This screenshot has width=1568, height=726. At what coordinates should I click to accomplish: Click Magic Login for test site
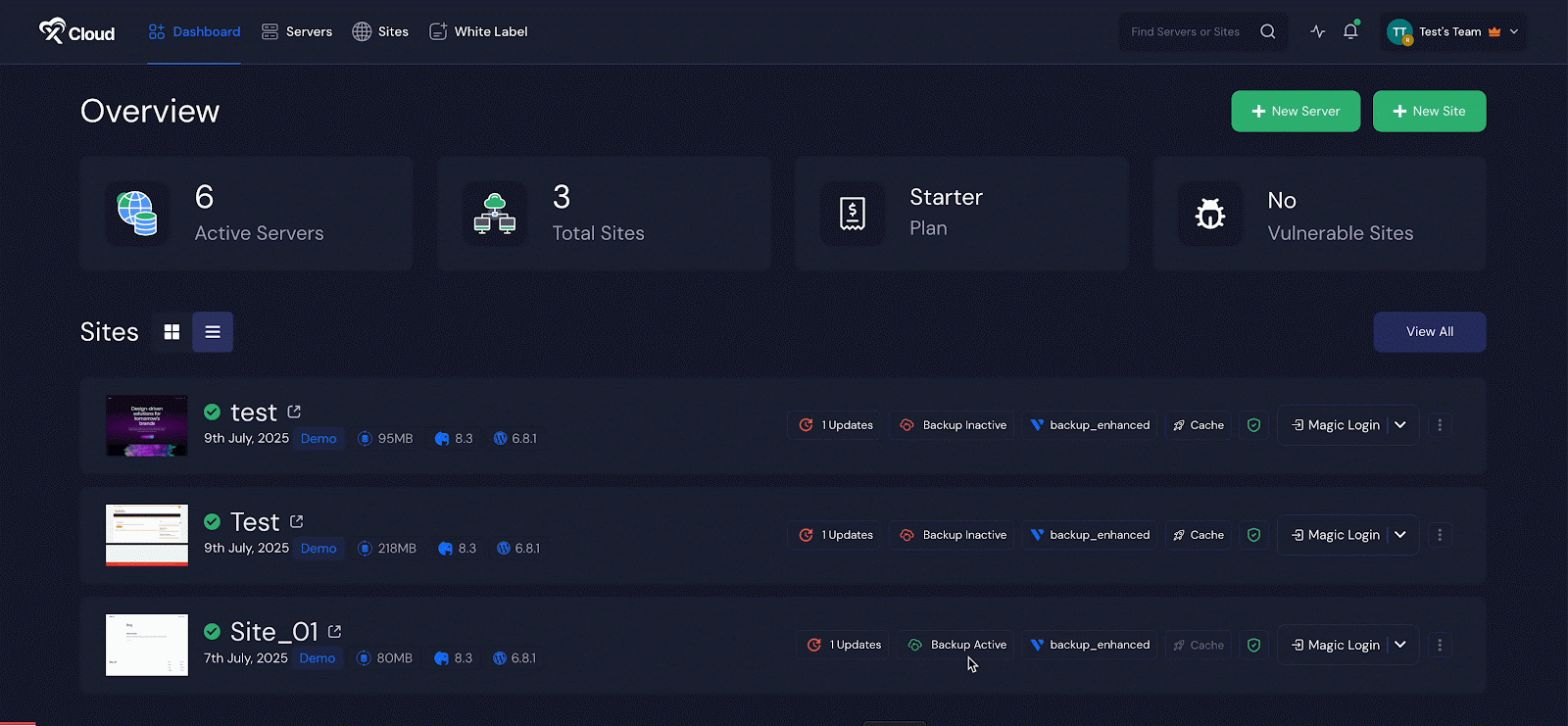pyautogui.click(x=1335, y=425)
